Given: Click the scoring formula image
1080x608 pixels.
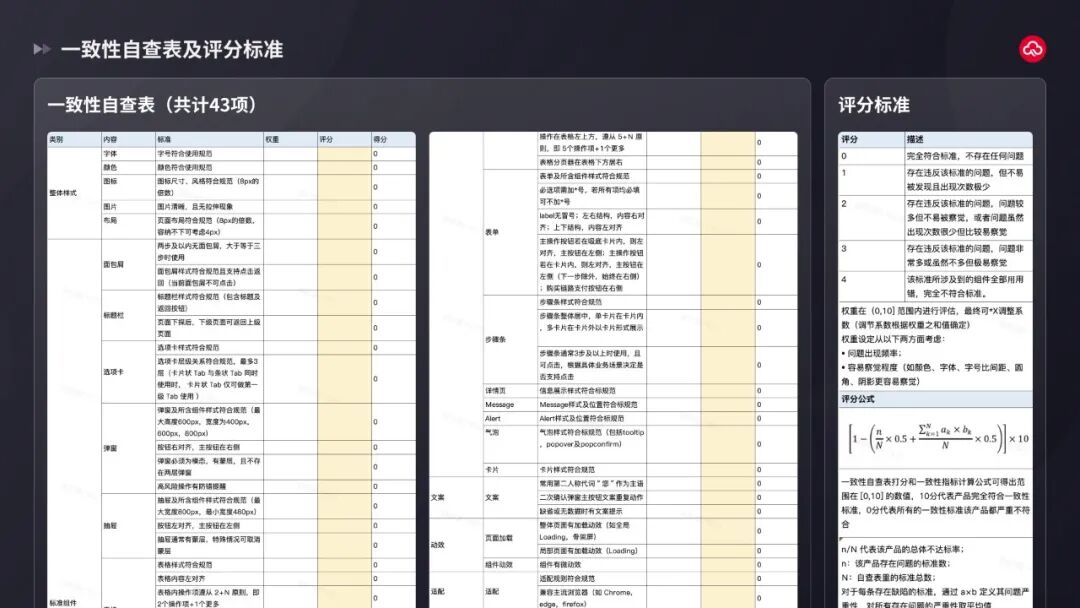Looking at the screenshot, I should 938,438.
